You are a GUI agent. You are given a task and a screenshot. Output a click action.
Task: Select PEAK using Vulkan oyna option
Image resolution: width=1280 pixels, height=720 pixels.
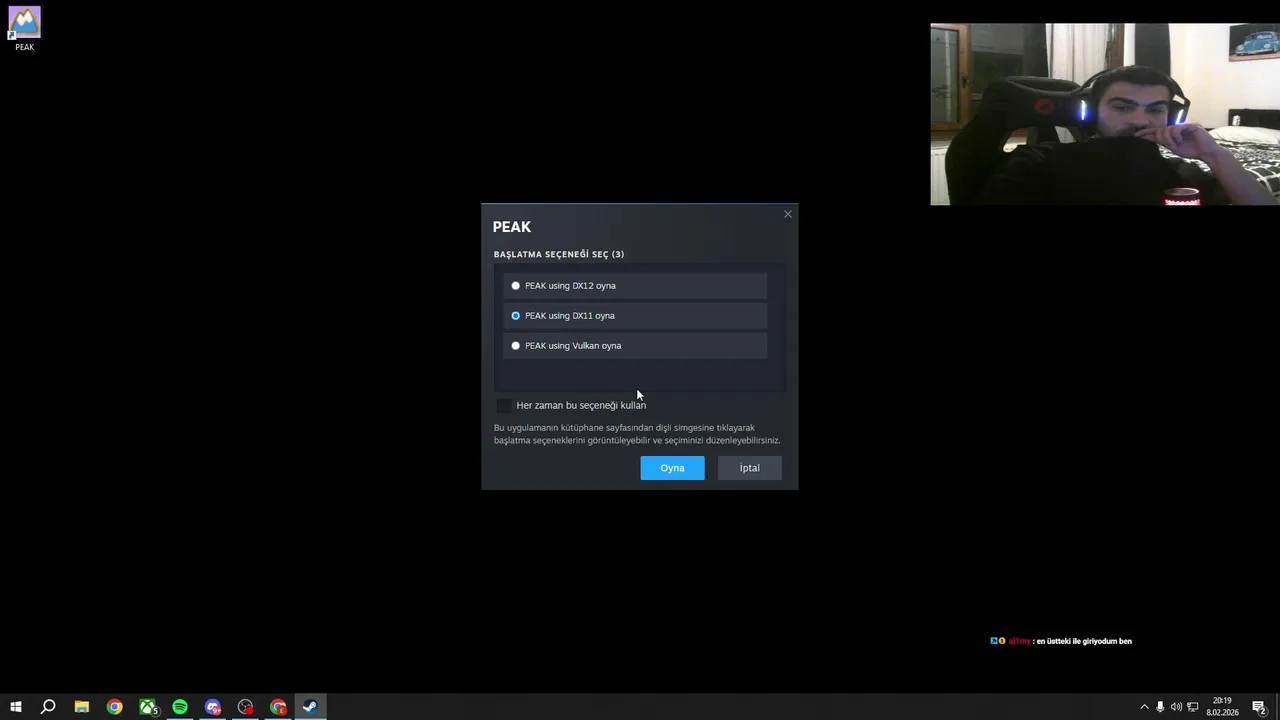pyautogui.click(x=635, y=346)
